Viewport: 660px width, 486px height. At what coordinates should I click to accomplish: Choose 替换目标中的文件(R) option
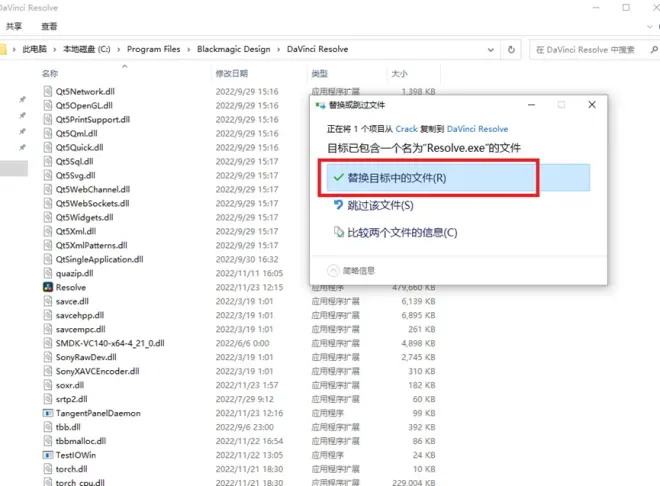click(x=458, y=178)
